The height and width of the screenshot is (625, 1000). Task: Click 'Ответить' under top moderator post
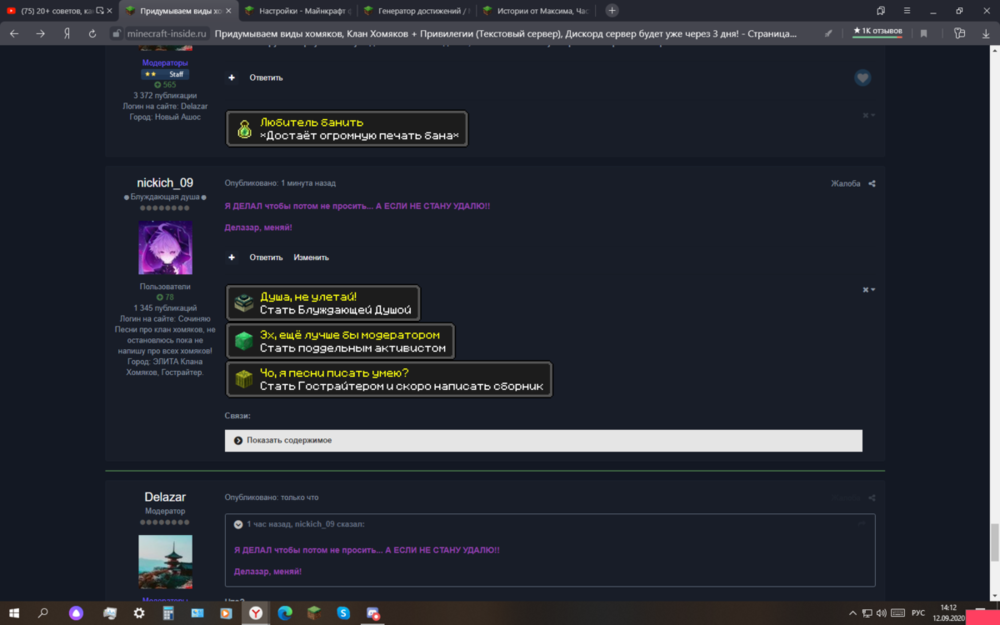(x=266, y=78)
